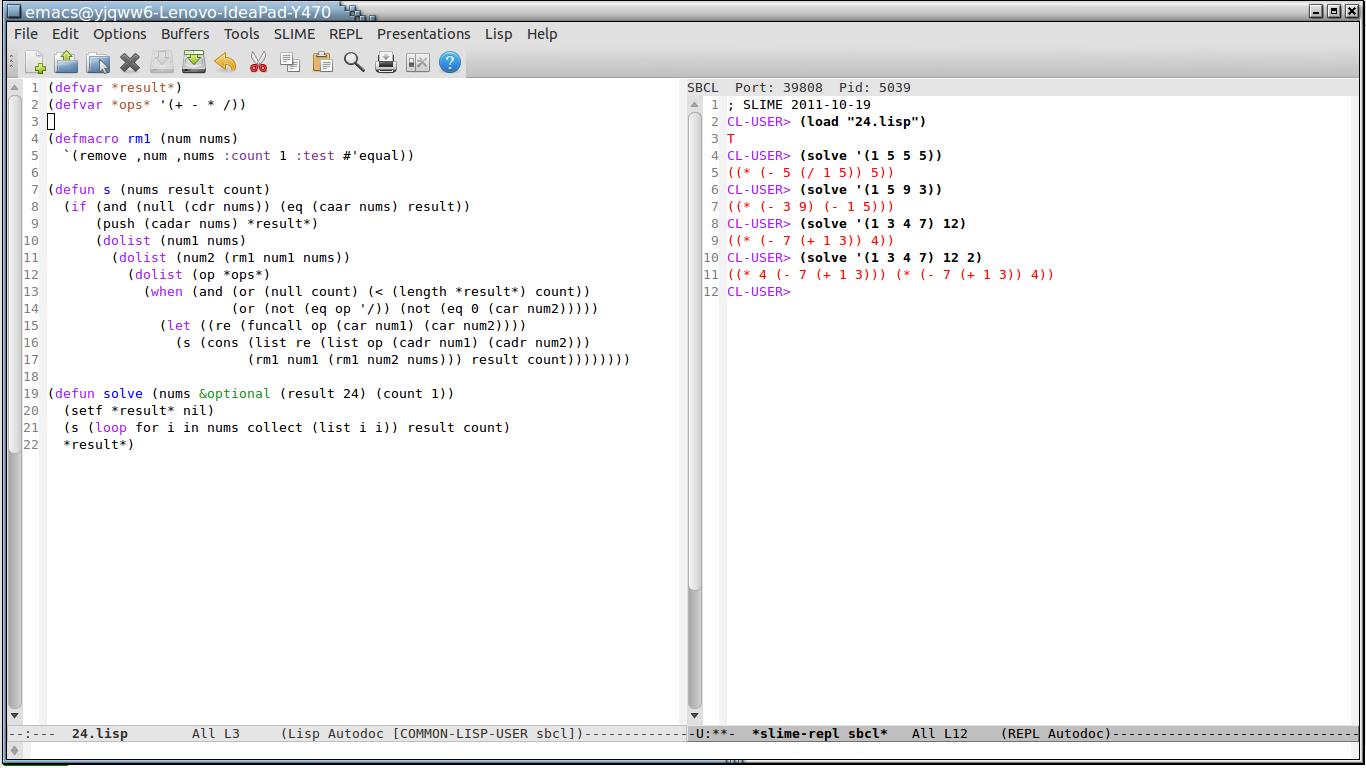Screen dimensions: 1366x768
Task: Click scroll-up arrow of 24.lisp pane
Action: [15, 89]
